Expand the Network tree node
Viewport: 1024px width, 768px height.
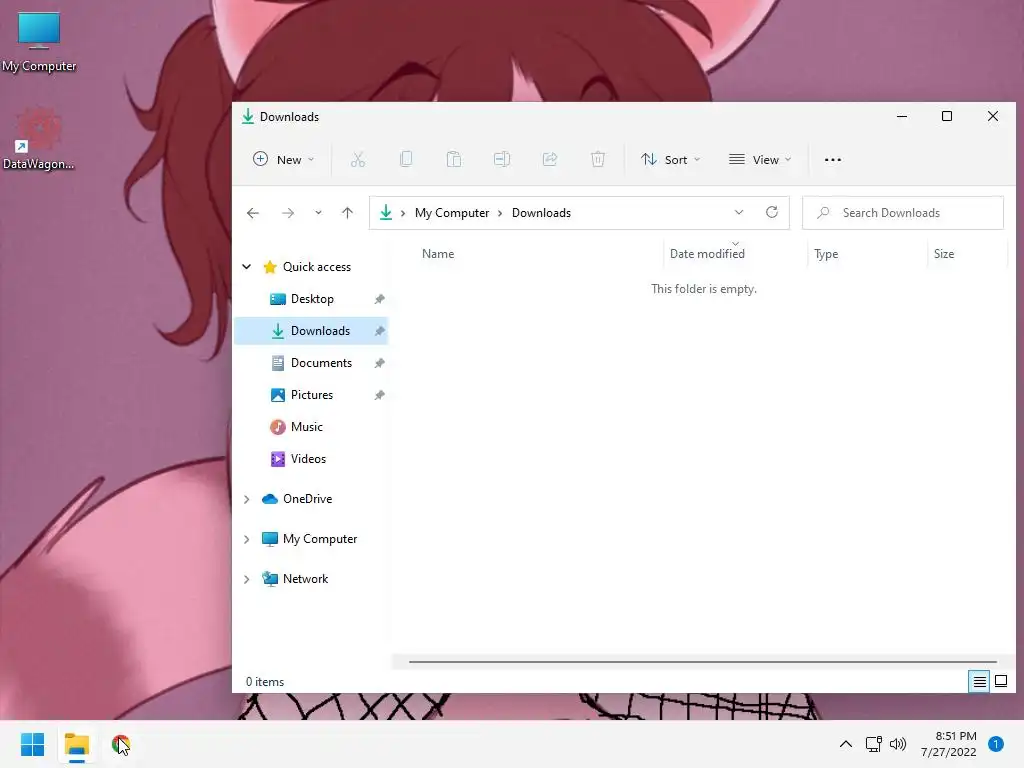coord(247,579)
